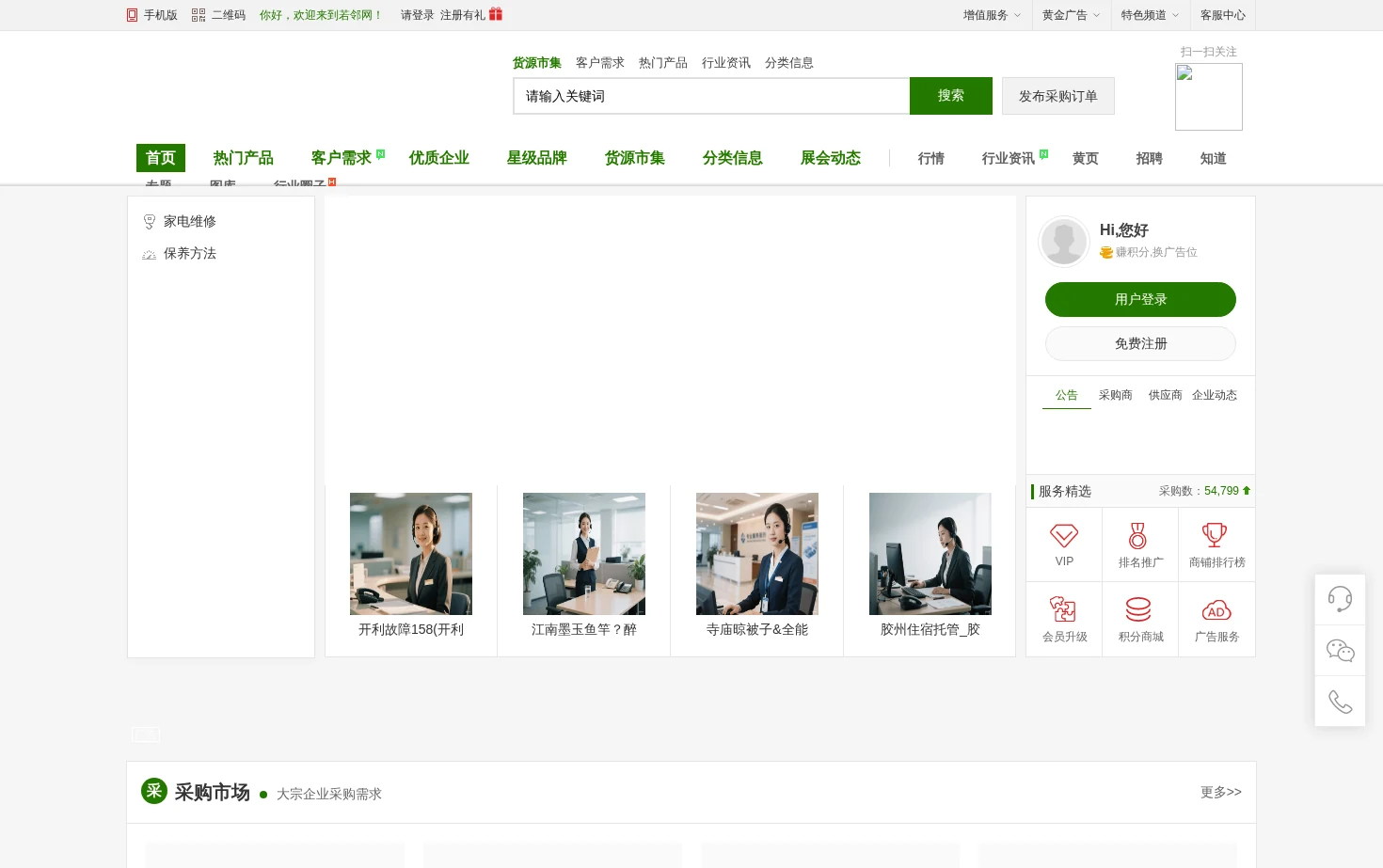
Task: Click the green 采 badge icon
Action: [x=154, y=791]
